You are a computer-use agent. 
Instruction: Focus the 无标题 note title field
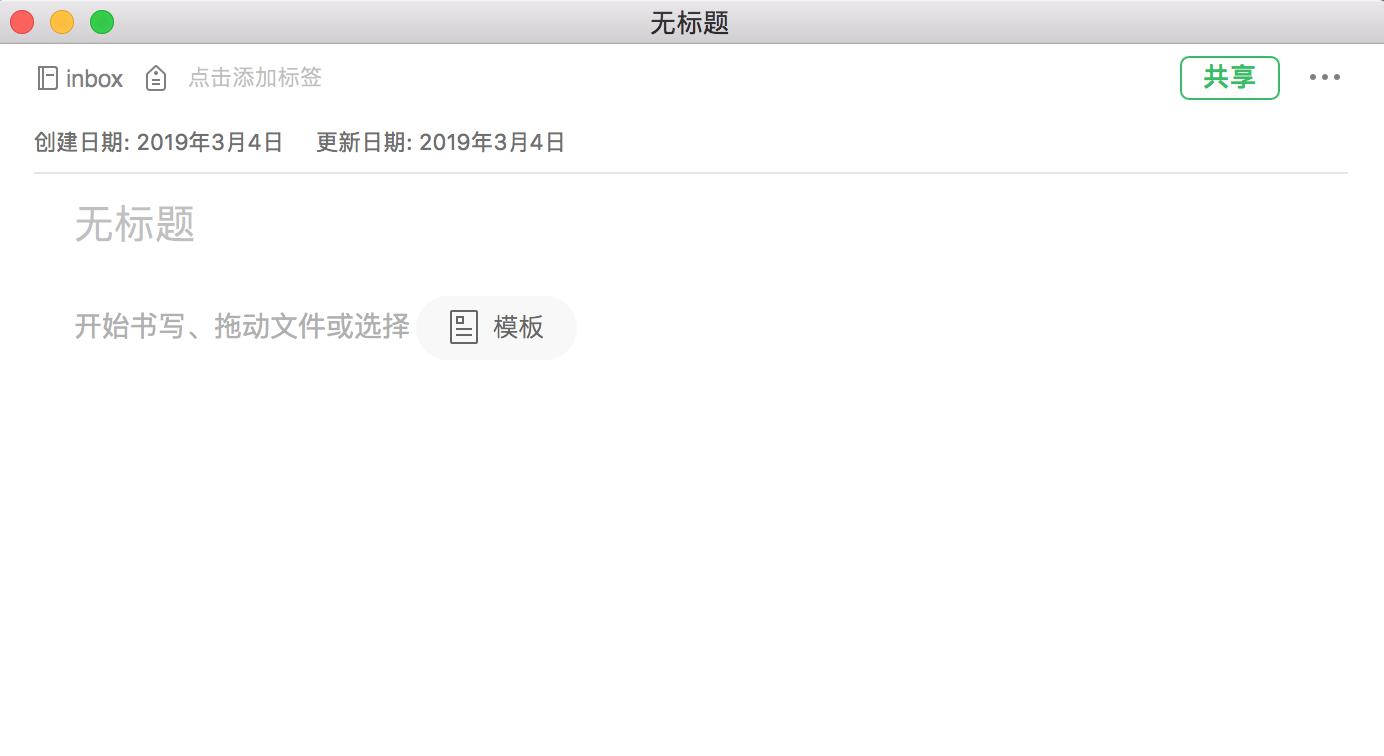point(135,224)
